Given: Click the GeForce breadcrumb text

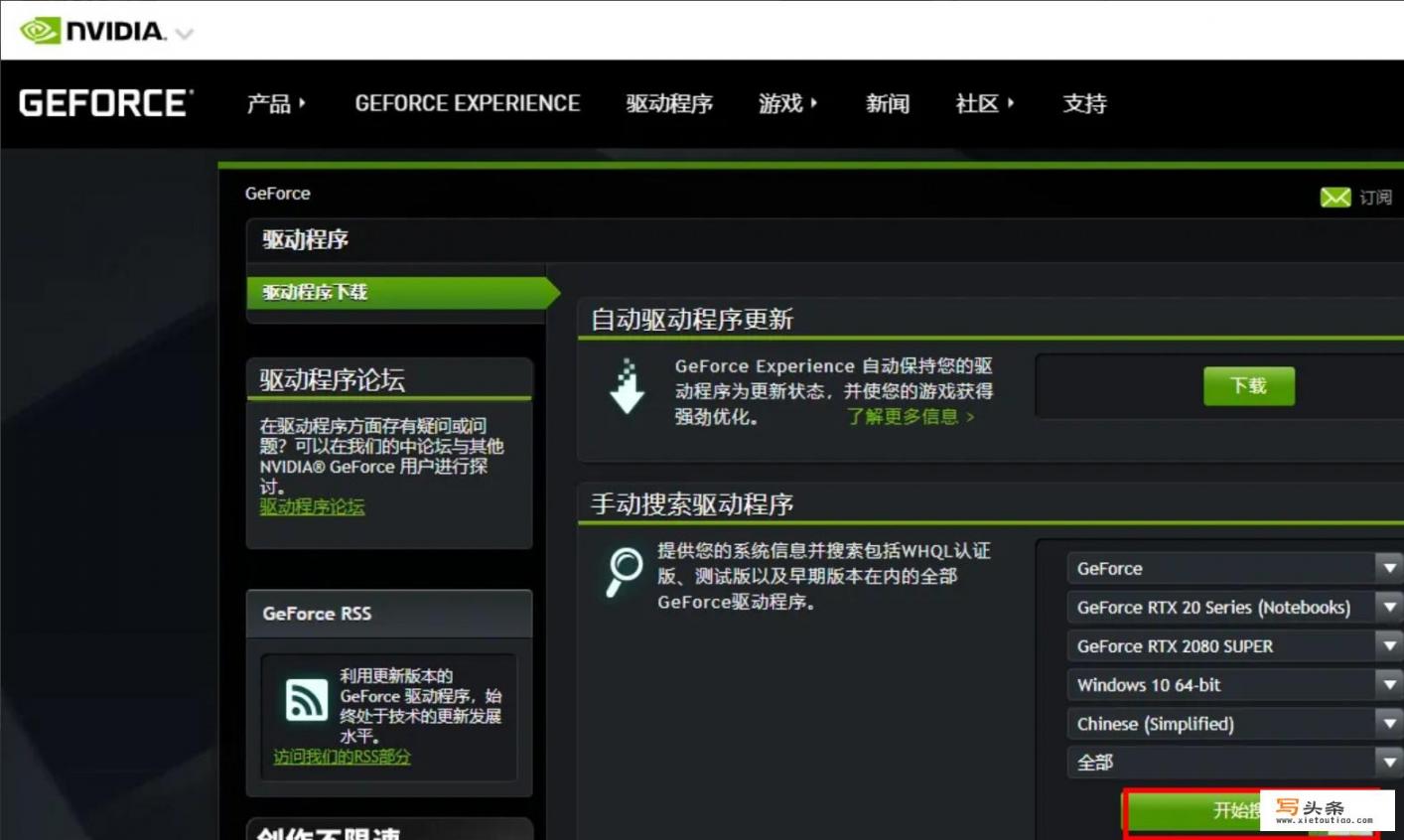Looking at the screenshot, I should (x=278, y=194).
